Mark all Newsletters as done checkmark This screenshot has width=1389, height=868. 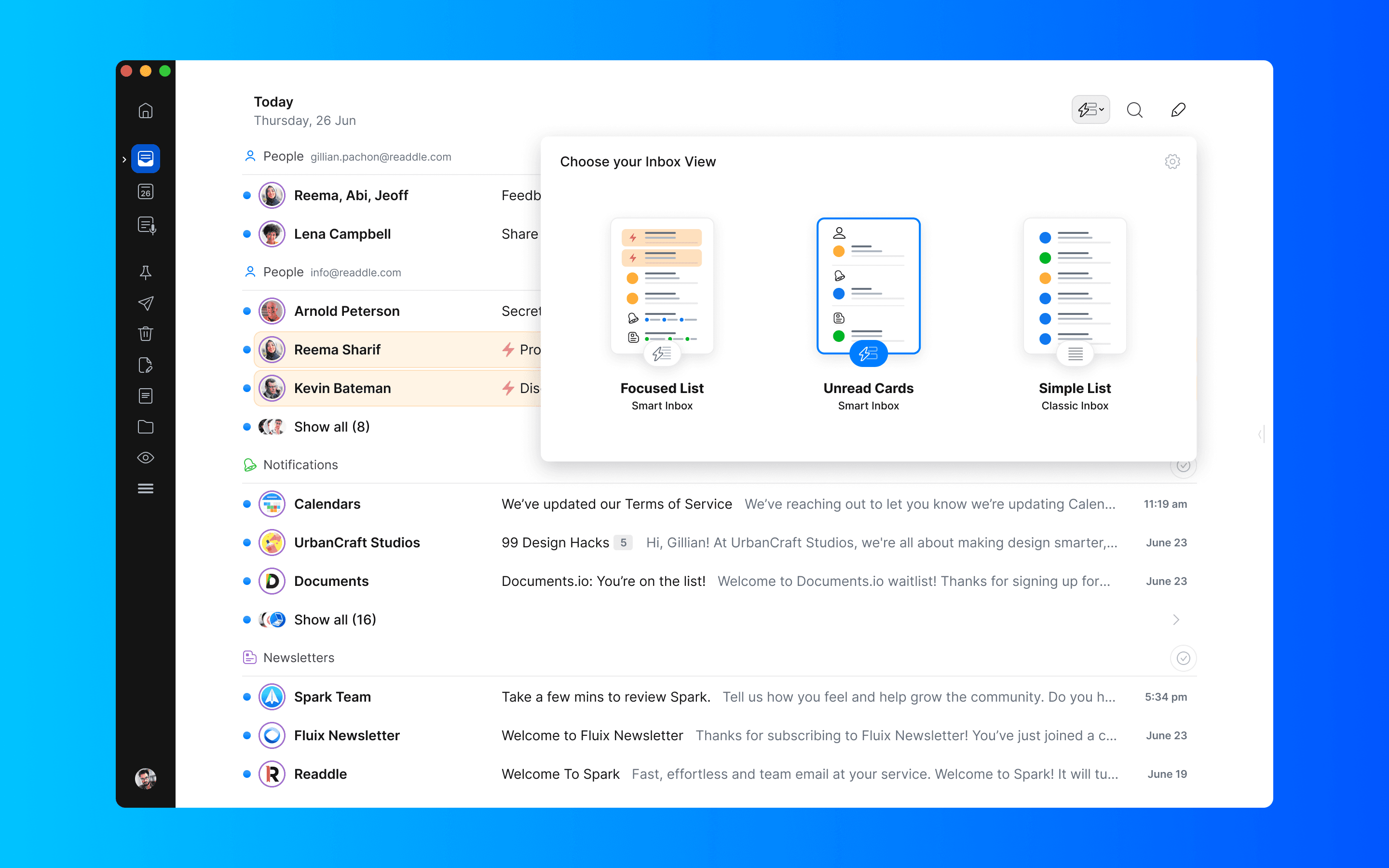1183,658
